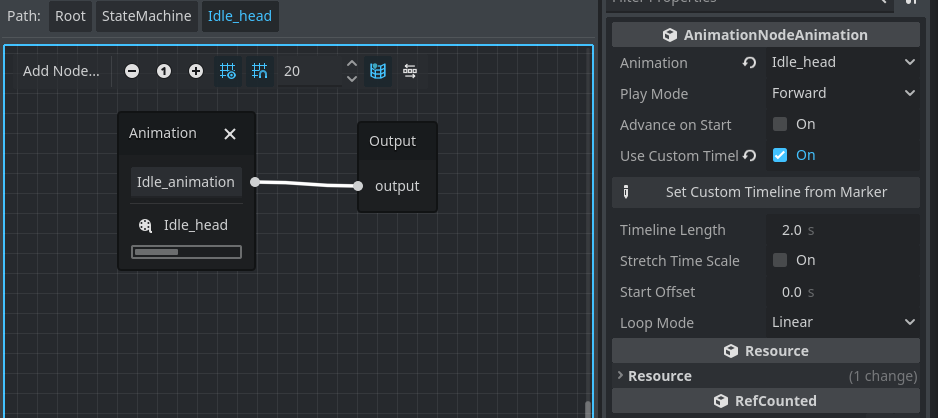The width and height of the screenshot is (938, 418).
Task: Open the Animation dropdown showing Idle_head
Action: [x=842, y=63]
